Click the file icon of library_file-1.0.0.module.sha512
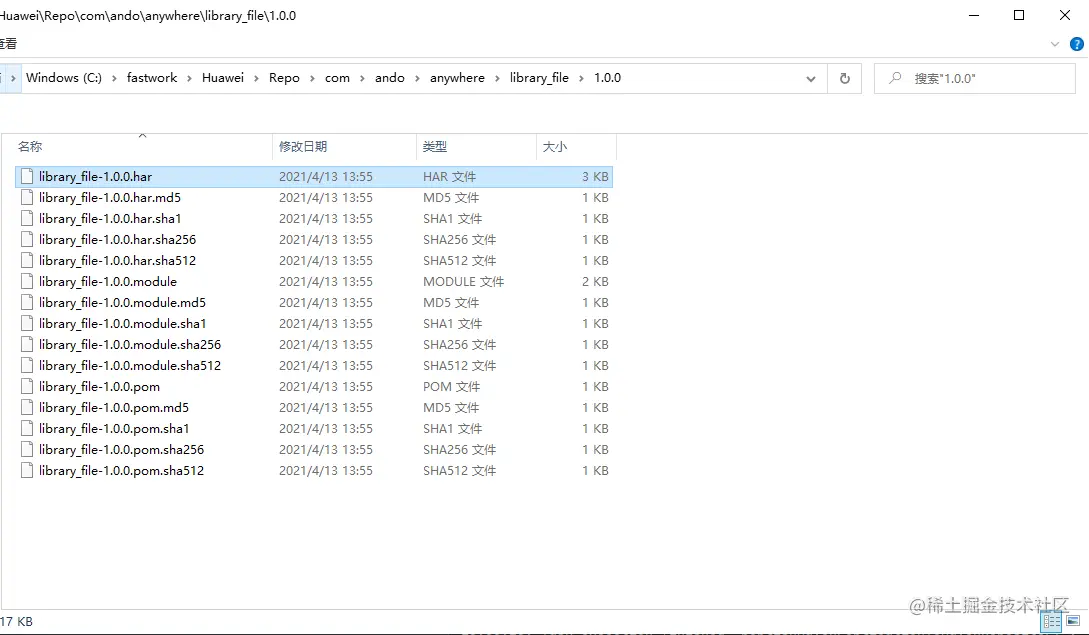Image resolution: width=1089 pixels, height=635 pixels. (27, 365)
